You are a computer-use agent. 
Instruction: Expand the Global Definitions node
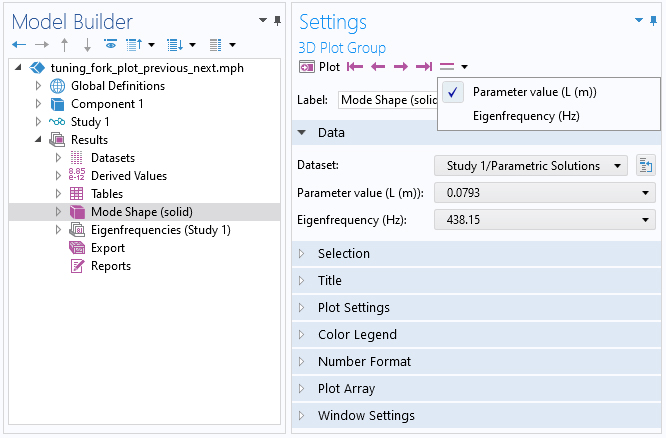[38, 86]
